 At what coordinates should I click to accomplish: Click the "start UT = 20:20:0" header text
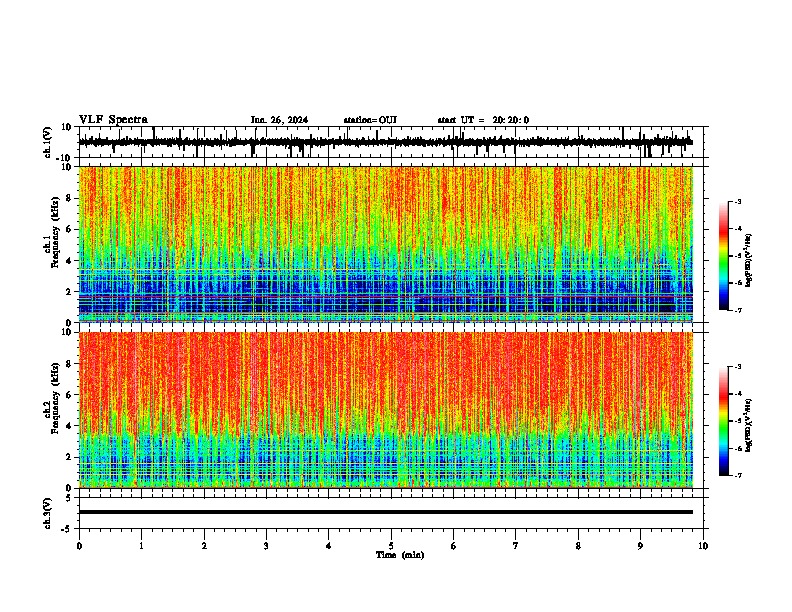pyautogui.click(x=483, y=120)
